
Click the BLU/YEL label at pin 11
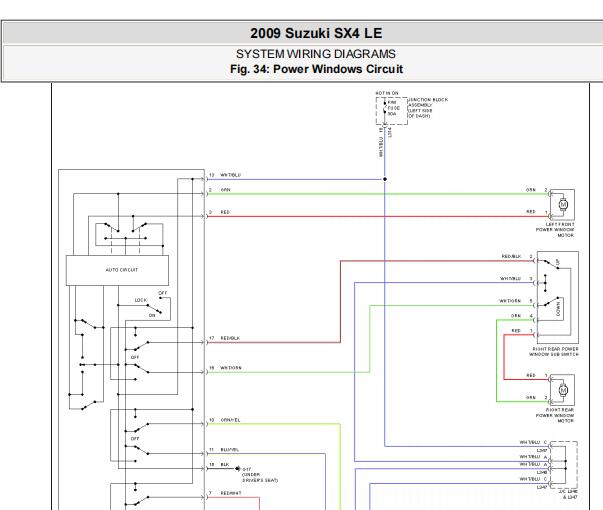point(230,450)
